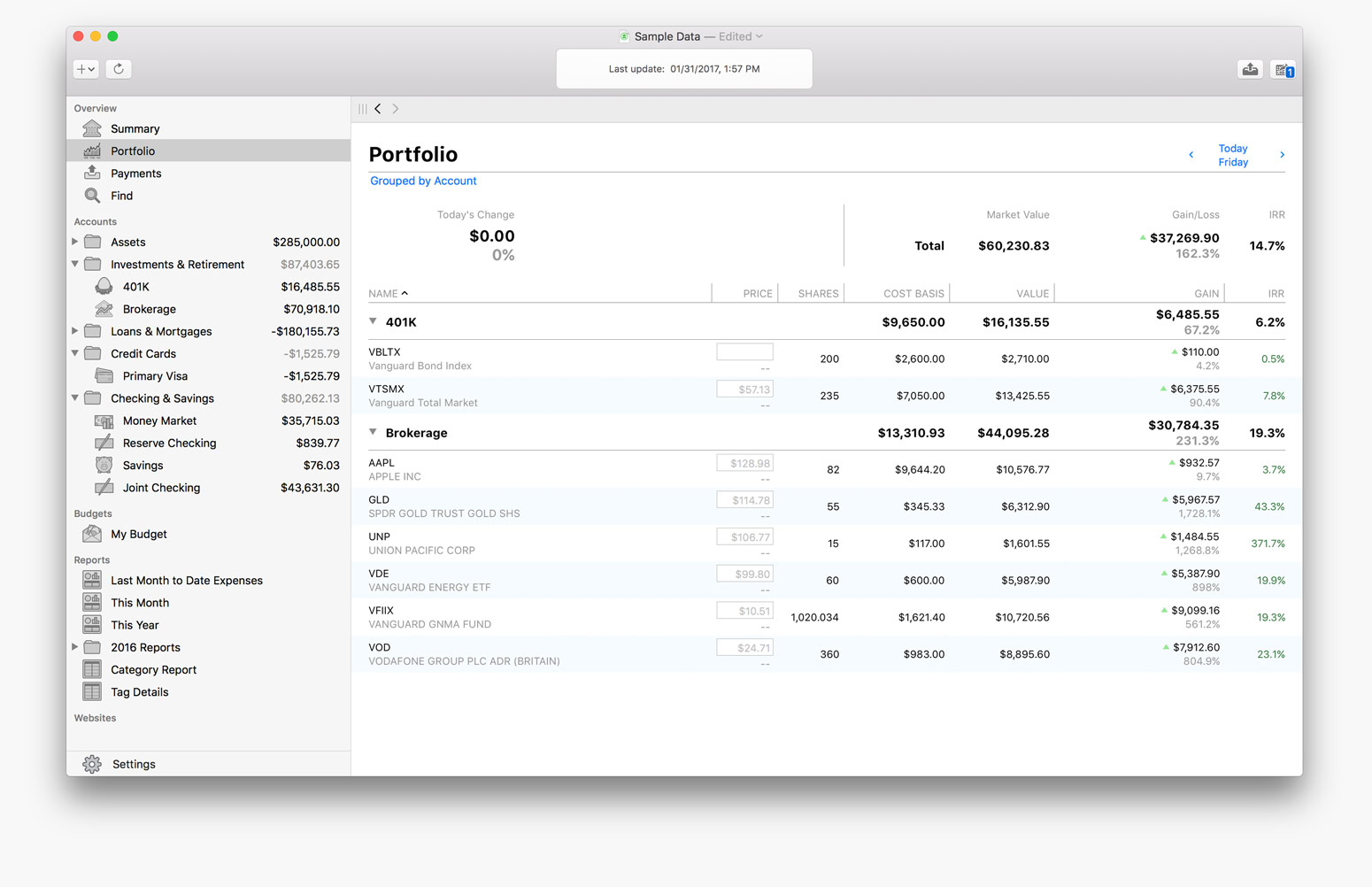
Task: Click the VTSMX price field showing $57.13
Action: [744, 389]
